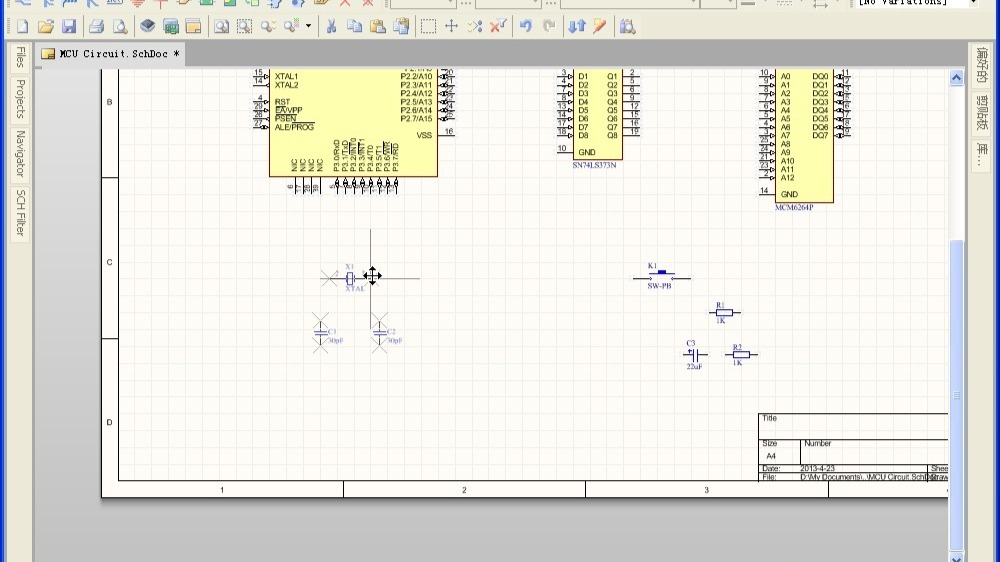The height and width of the screenshot is (562, 1000).
Task: Click the deselect all icon
Action: 474,26
